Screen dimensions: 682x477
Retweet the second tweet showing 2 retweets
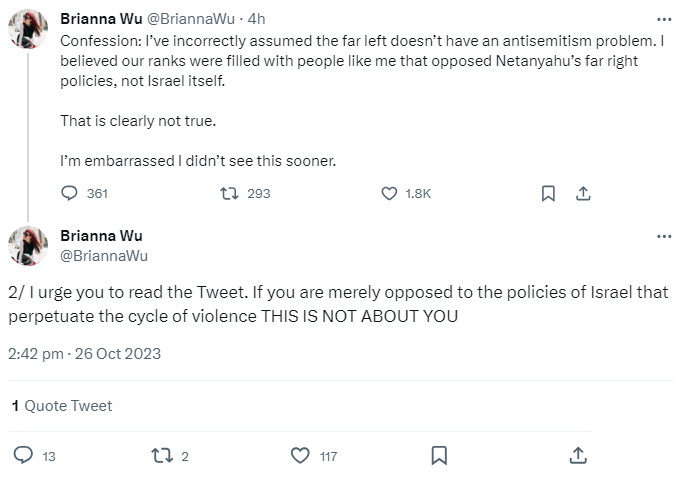coord(162,456)
